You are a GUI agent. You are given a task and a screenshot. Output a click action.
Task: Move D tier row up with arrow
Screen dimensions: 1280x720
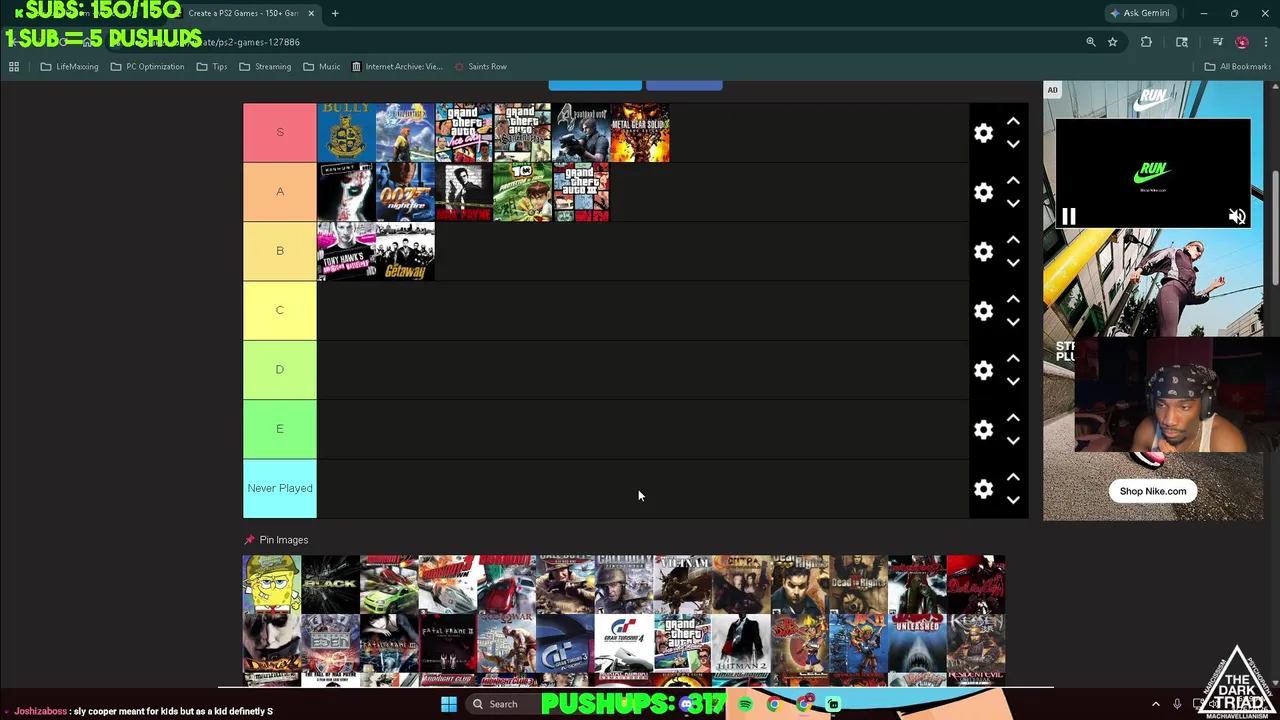(1013, 358)
